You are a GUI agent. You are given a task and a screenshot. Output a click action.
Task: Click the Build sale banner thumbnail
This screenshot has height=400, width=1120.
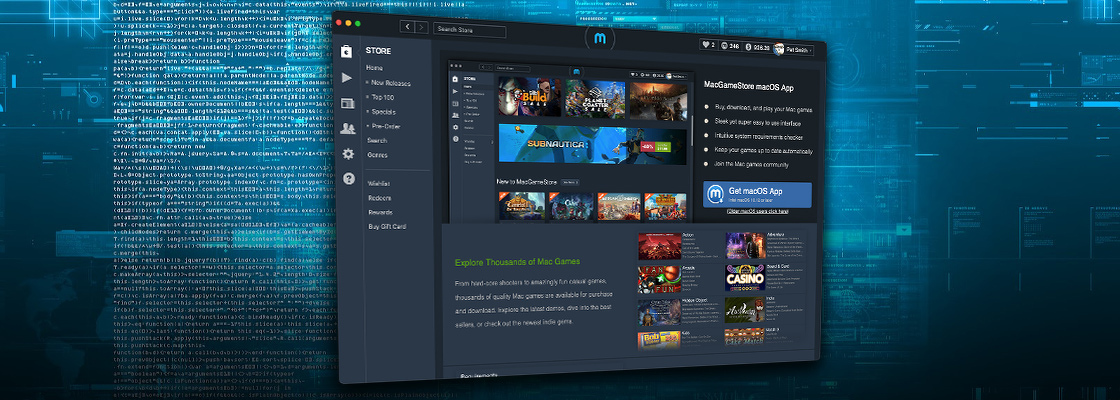pyautogui.click(x=529, y=97)
